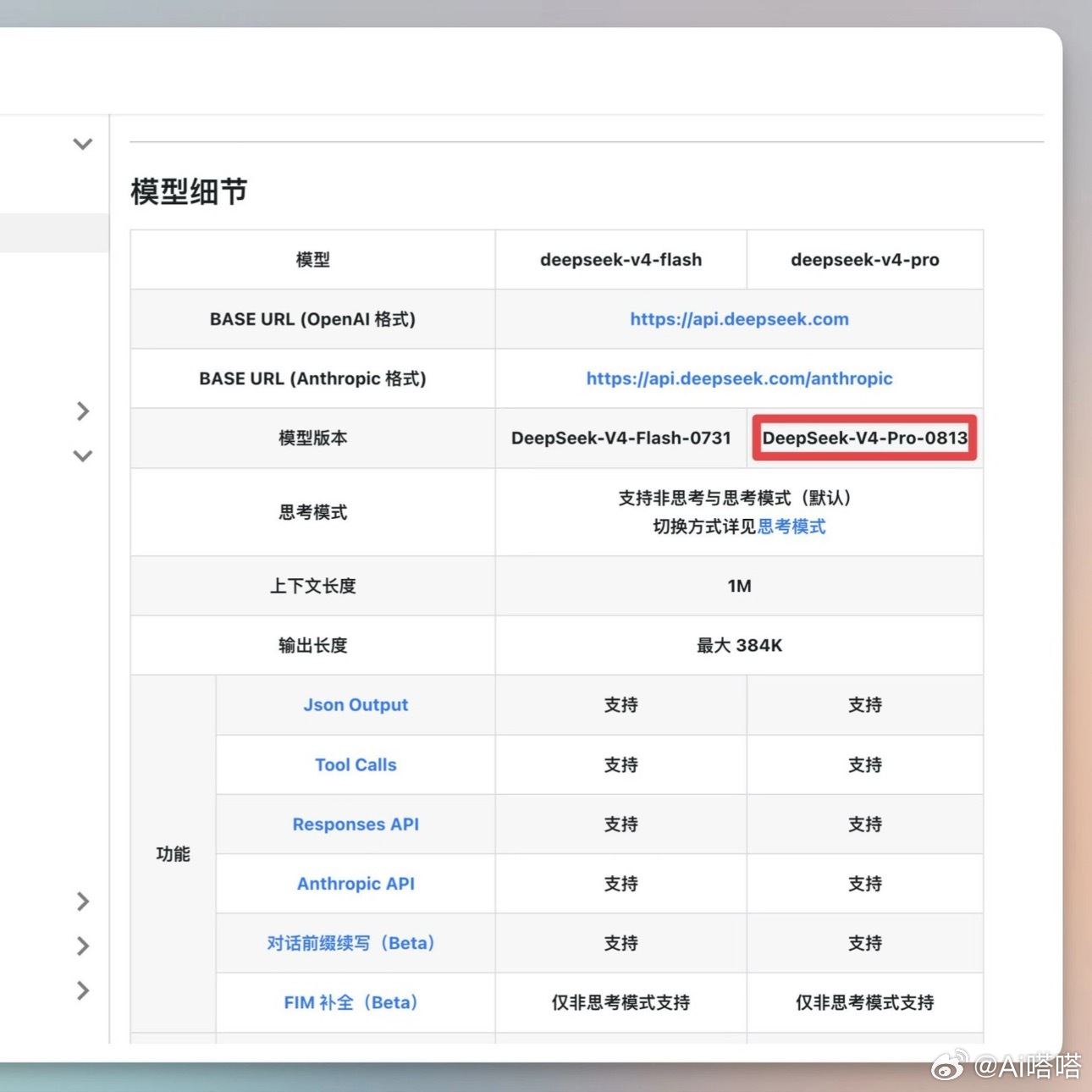Click the DeepSeek-V4-Flash-0731 version cell
The image size is (1092, 1092).
(x=620, y=438)
